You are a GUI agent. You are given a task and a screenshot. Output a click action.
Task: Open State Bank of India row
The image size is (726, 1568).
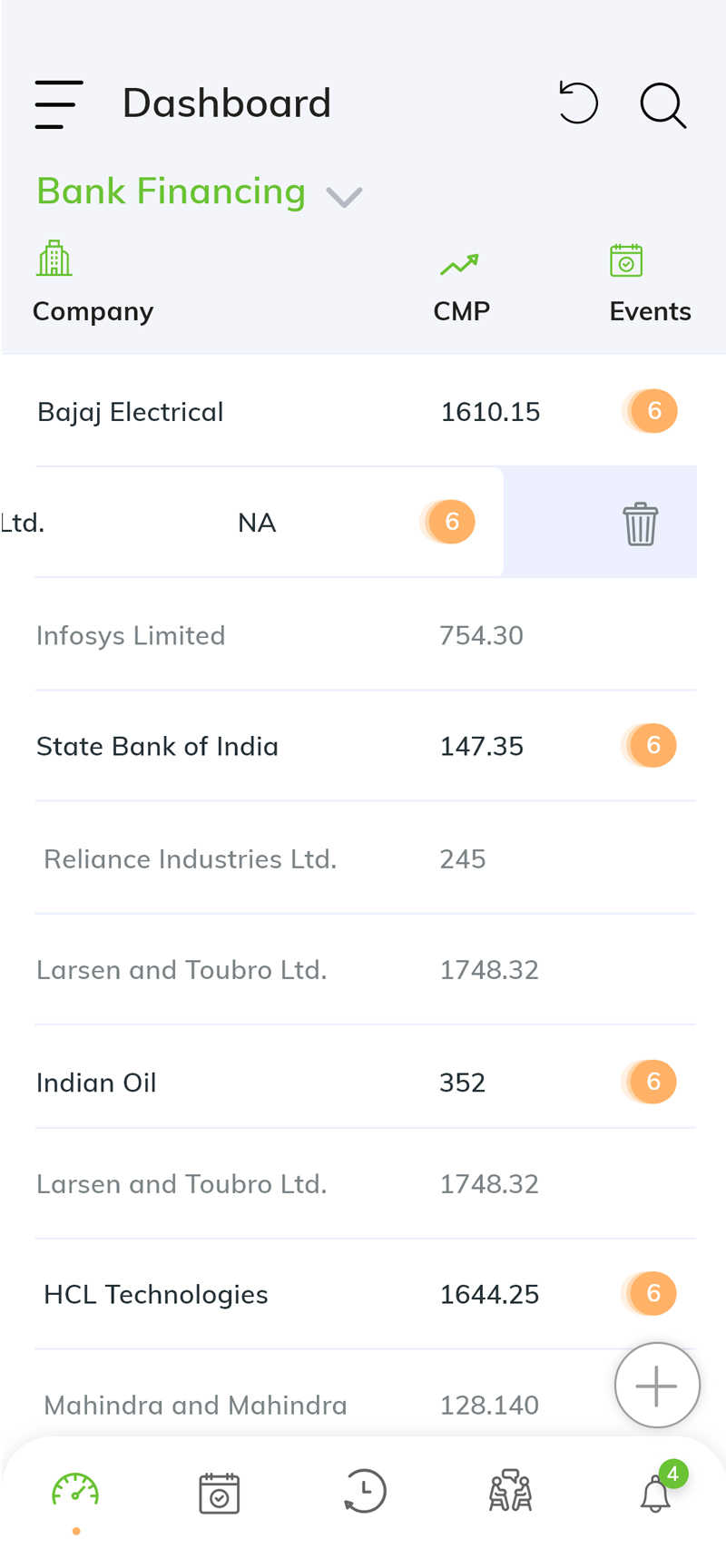point(366,746)
